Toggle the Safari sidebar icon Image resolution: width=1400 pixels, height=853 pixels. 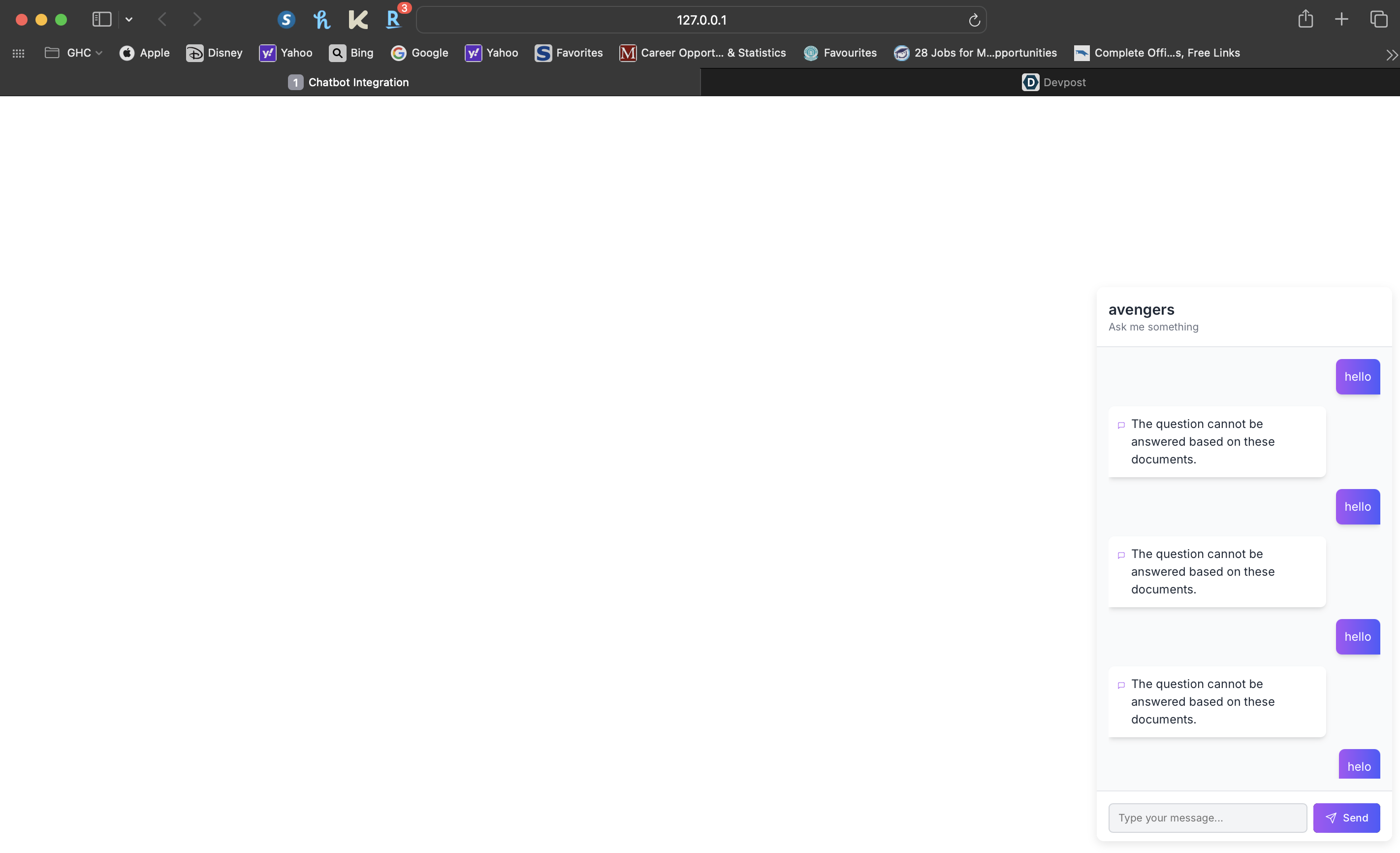(x=102, y=19)
